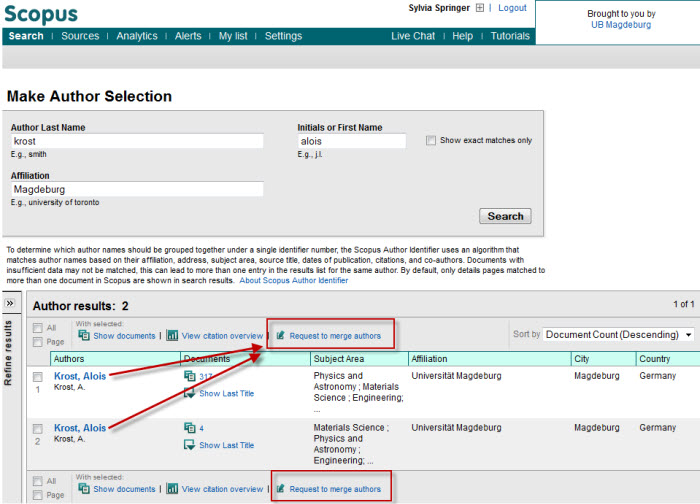The image size is (700, 504).
Task: Click Show Last Title icon for author 1
Action: coord(190,393)
